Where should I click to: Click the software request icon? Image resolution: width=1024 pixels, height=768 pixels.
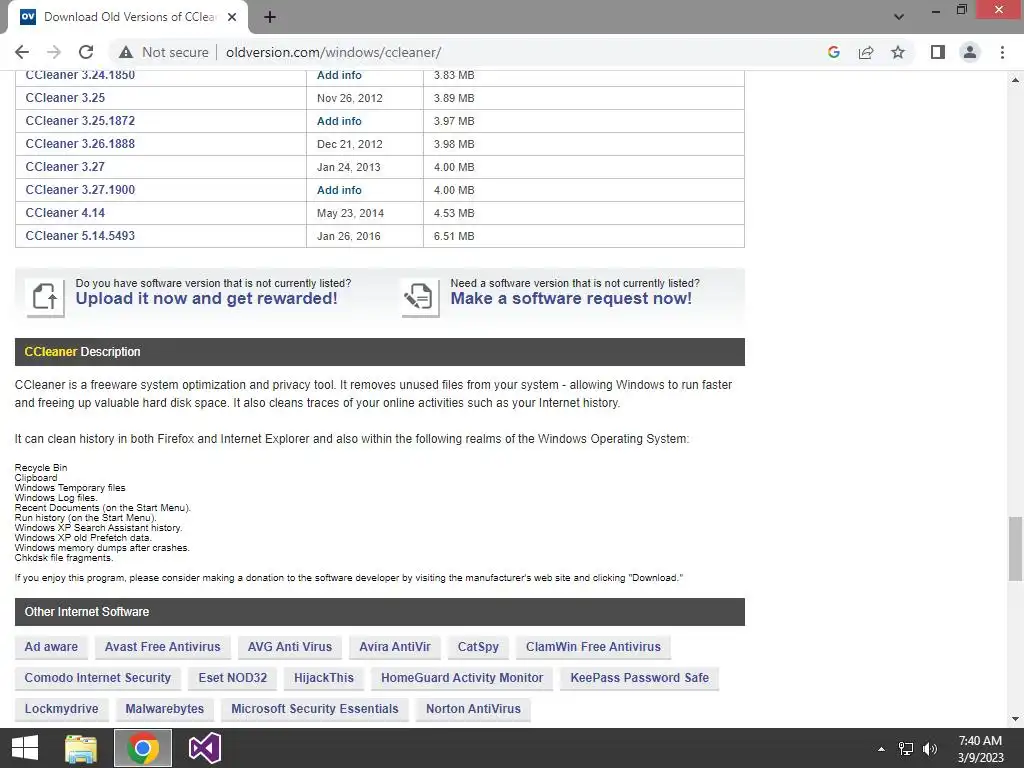[x=420, y=298]
